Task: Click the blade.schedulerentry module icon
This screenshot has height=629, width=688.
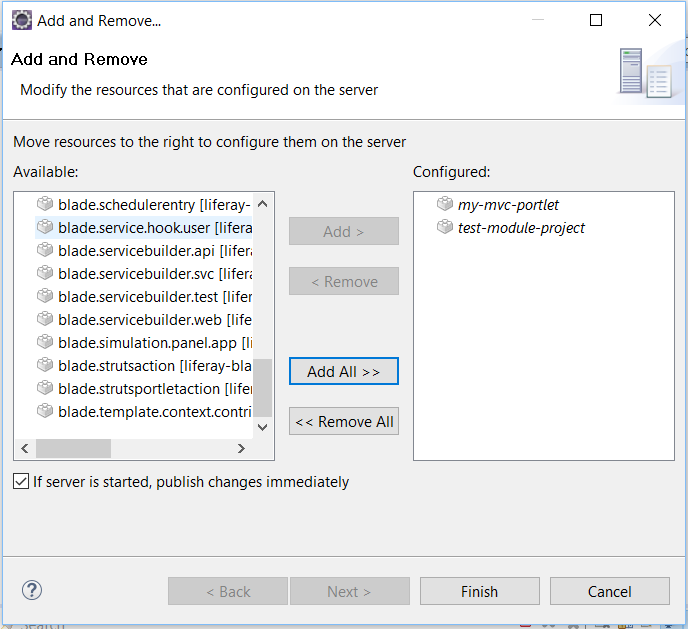Action: coord(45,204)
